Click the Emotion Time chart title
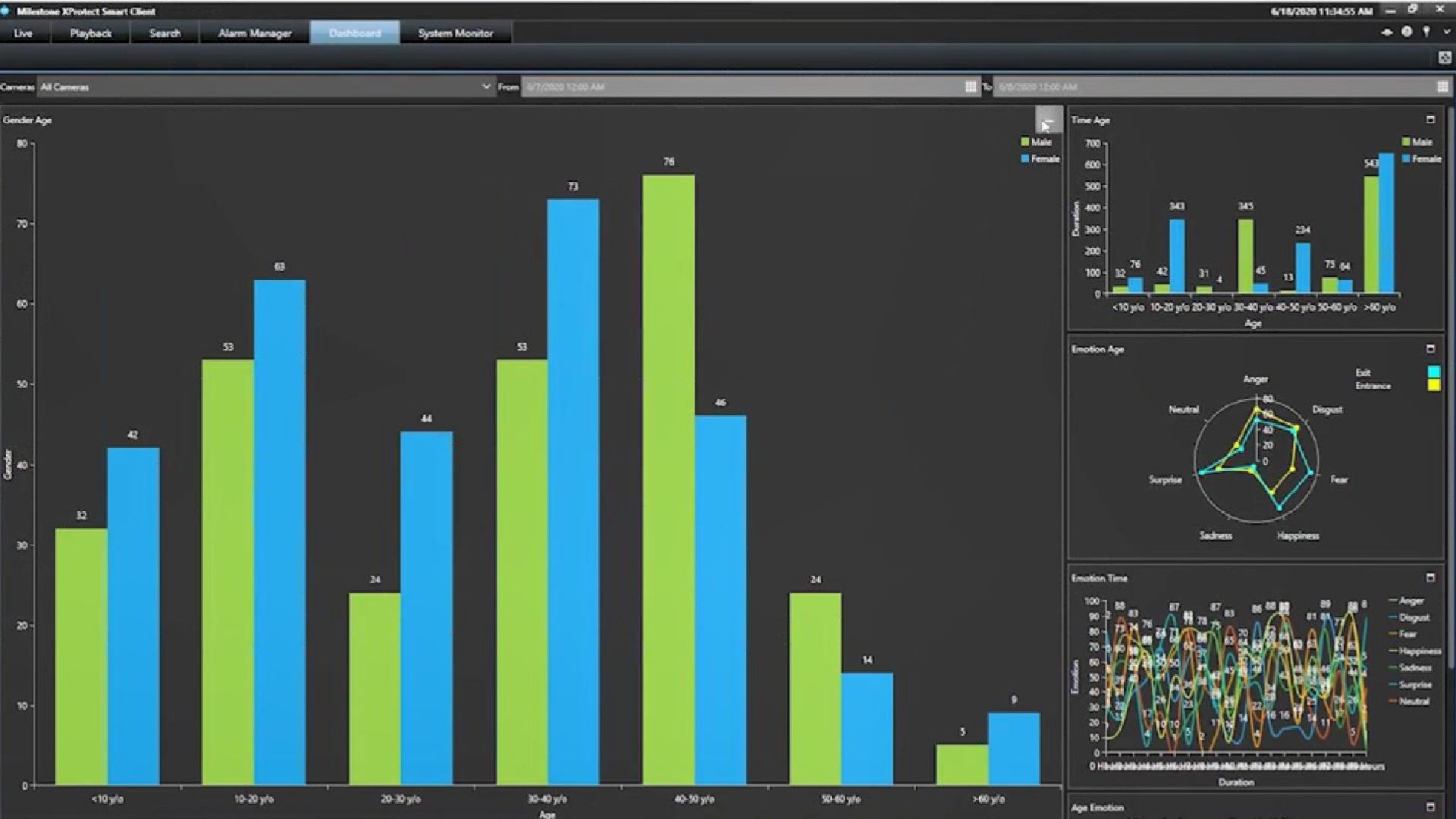 pyautogui.click(x=1099, y=578)
